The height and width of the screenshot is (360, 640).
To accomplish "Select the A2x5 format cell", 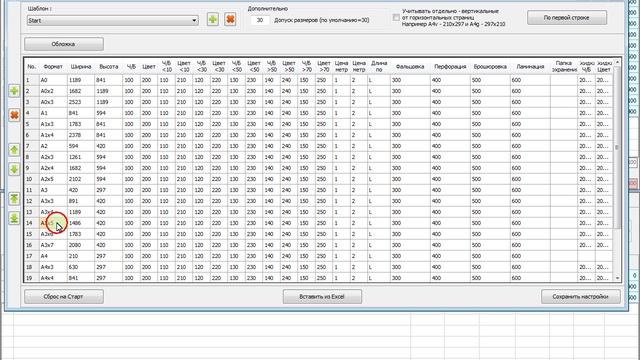I will 53,179.
